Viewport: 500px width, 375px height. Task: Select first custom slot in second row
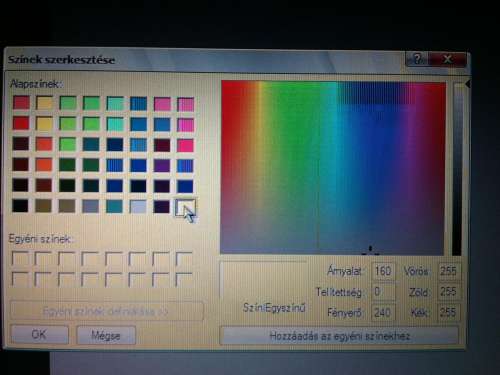coord(20,279)
